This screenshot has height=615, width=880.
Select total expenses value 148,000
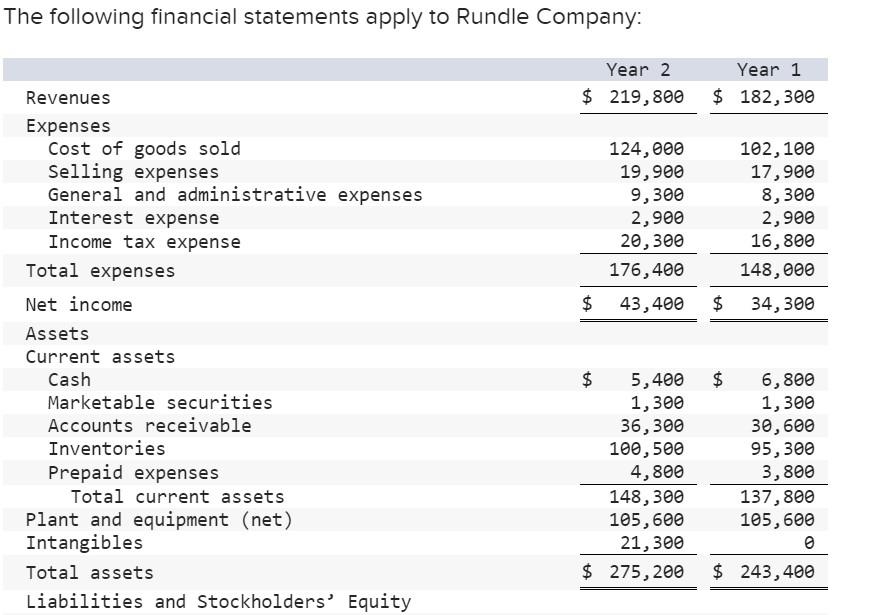pyautogui.click(x=777, y=270)
